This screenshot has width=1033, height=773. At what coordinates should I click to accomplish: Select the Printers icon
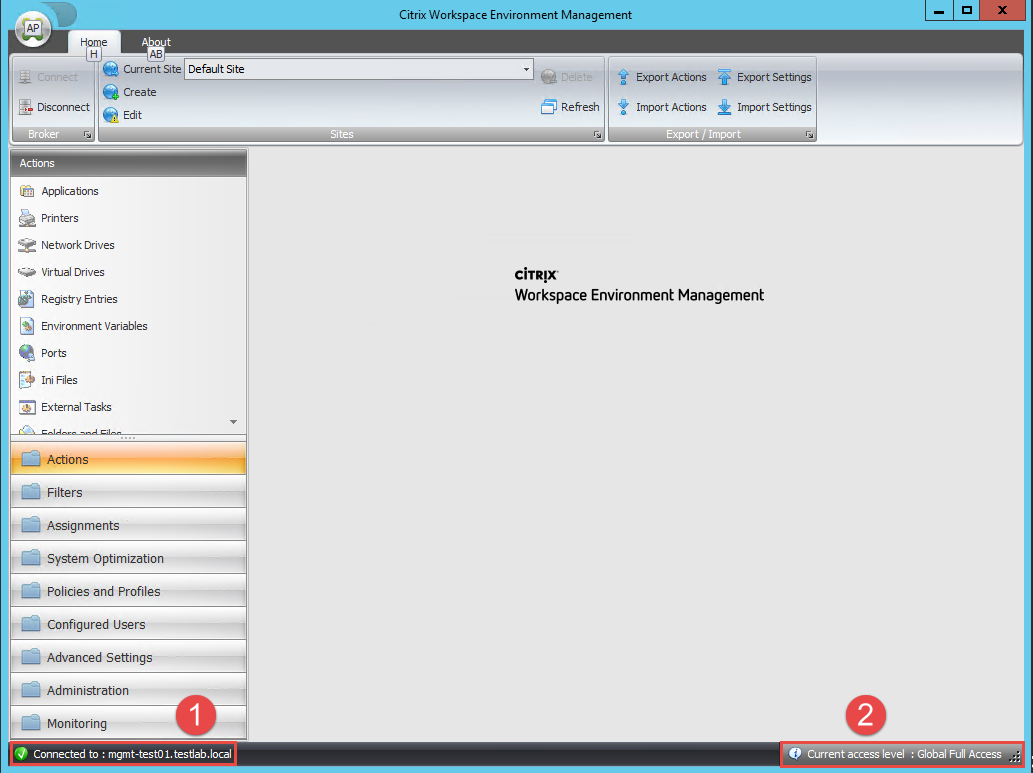(x=27, y=218)
